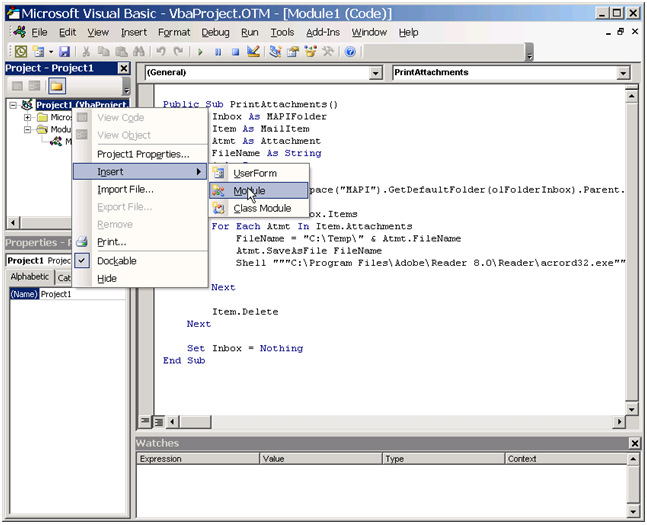Click the Reset stop square icon
The image size is (647, 525).
(x=235, y=52)
